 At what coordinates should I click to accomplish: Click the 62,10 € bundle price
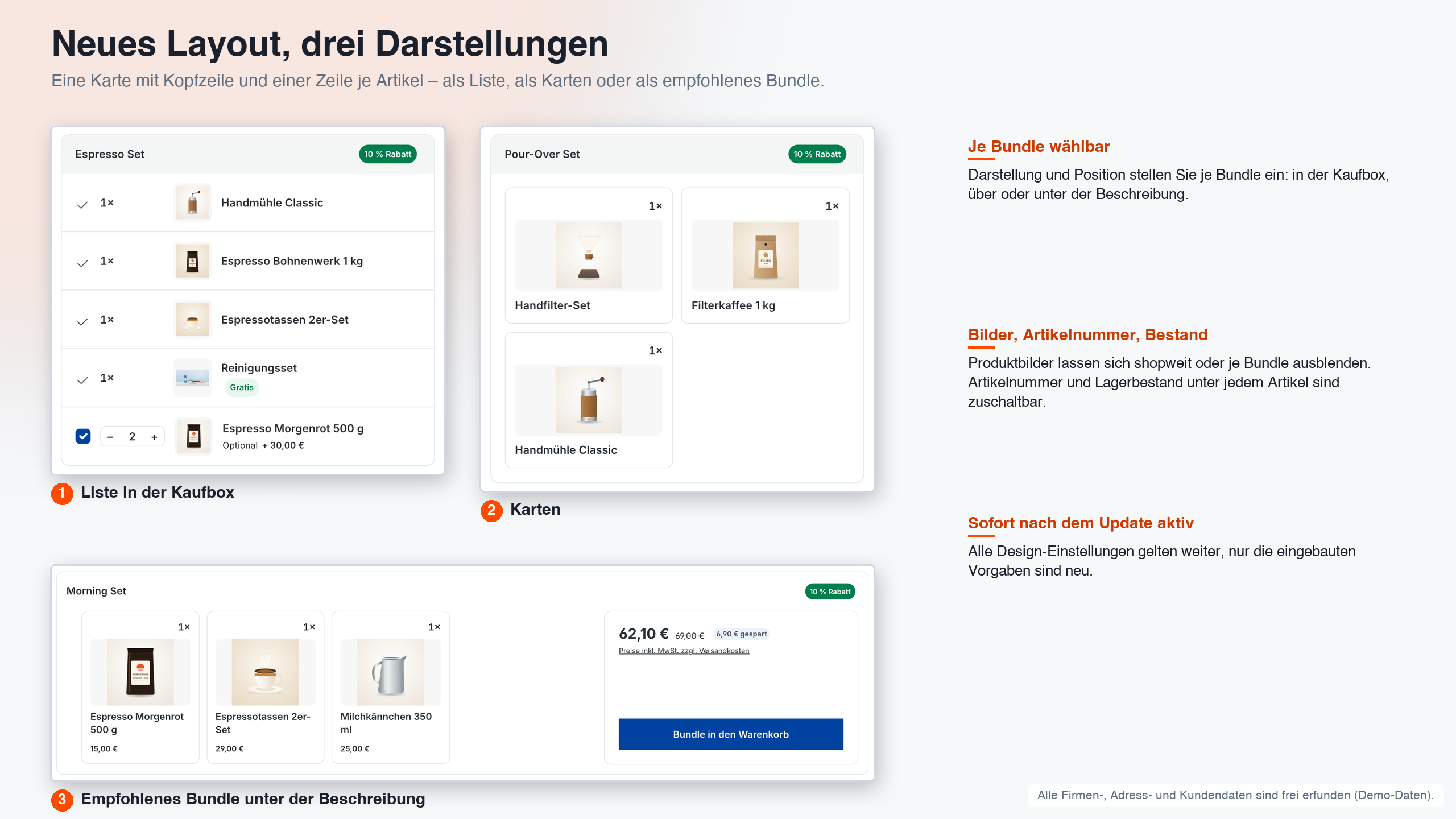point(644,634)
